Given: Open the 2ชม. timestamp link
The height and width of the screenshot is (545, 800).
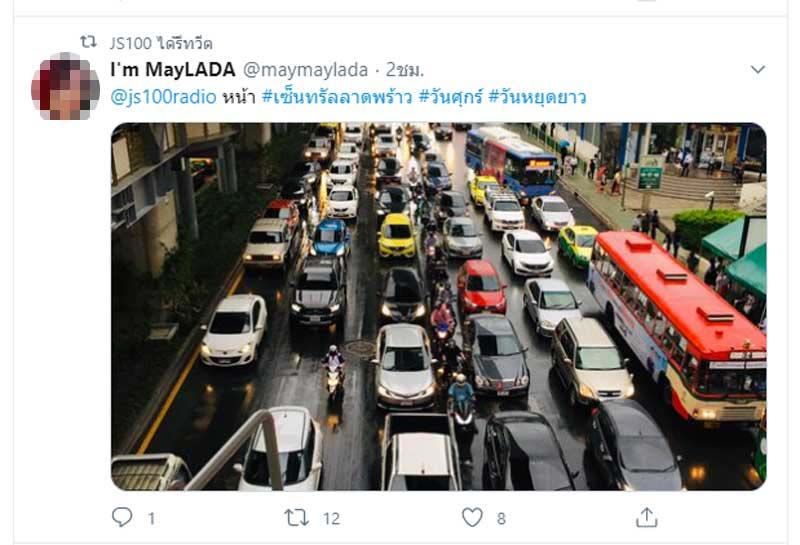Looking at the screenshot, I should [x=405, y=70].
